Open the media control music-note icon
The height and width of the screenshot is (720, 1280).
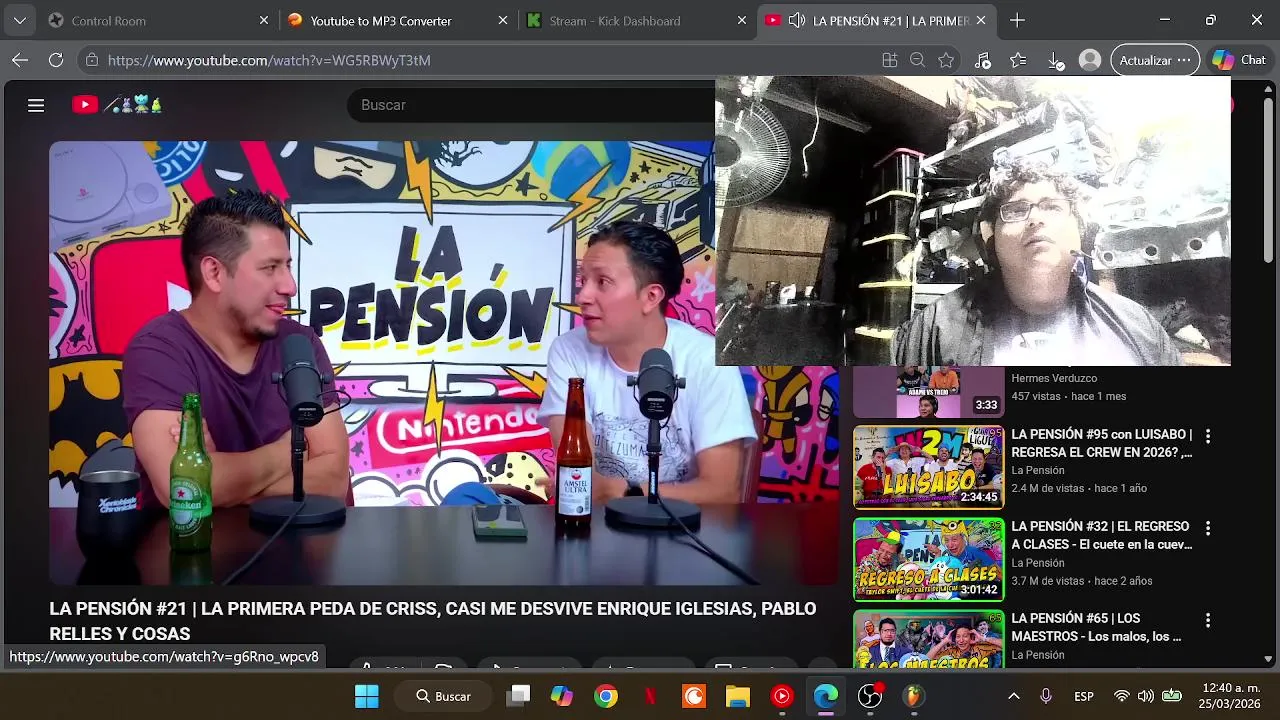click(982, 60)
